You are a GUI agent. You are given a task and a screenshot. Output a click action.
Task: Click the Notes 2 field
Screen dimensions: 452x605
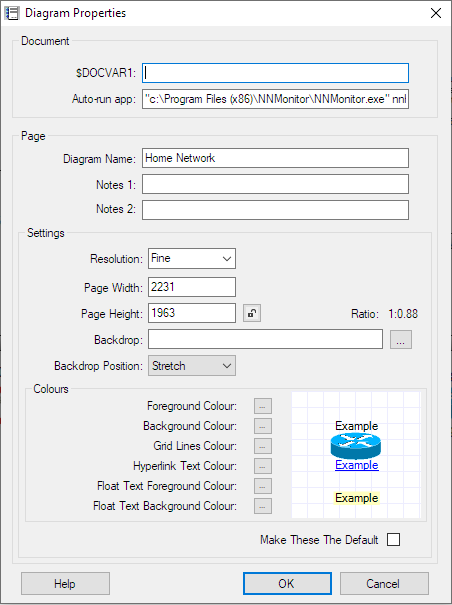(275, 210)
